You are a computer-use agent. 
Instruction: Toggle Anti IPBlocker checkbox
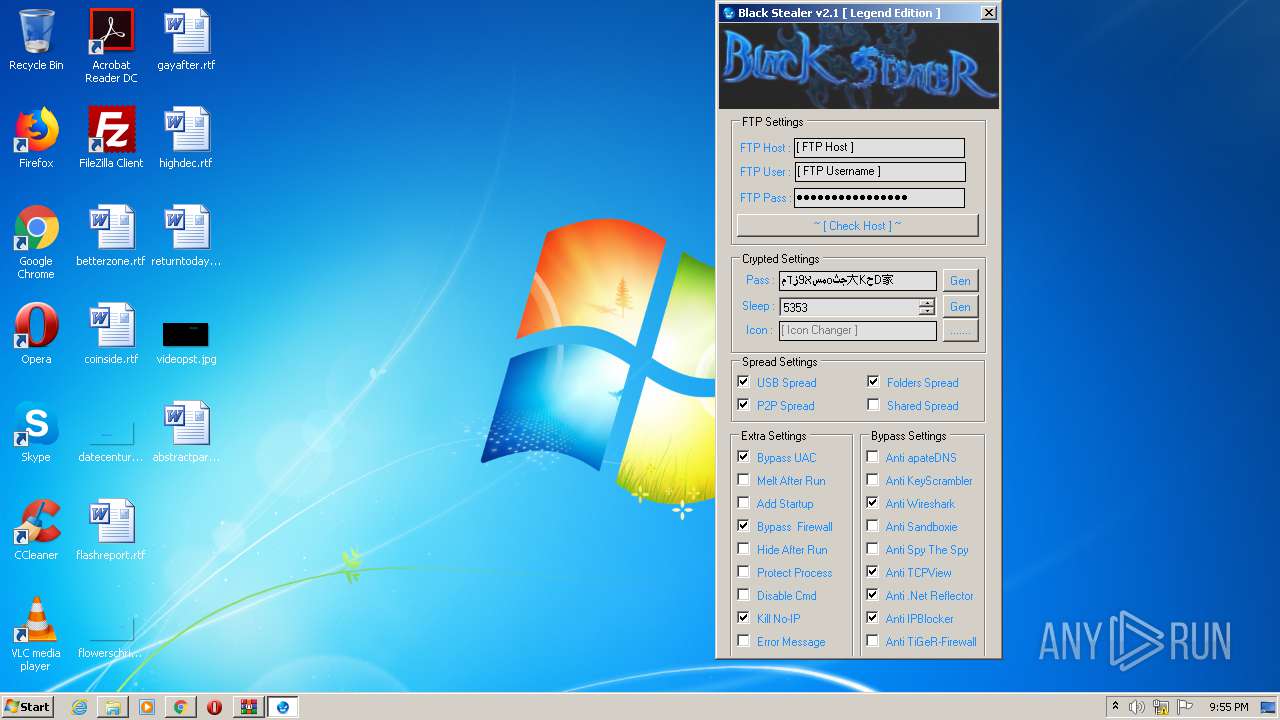click(x=873, y=618)
